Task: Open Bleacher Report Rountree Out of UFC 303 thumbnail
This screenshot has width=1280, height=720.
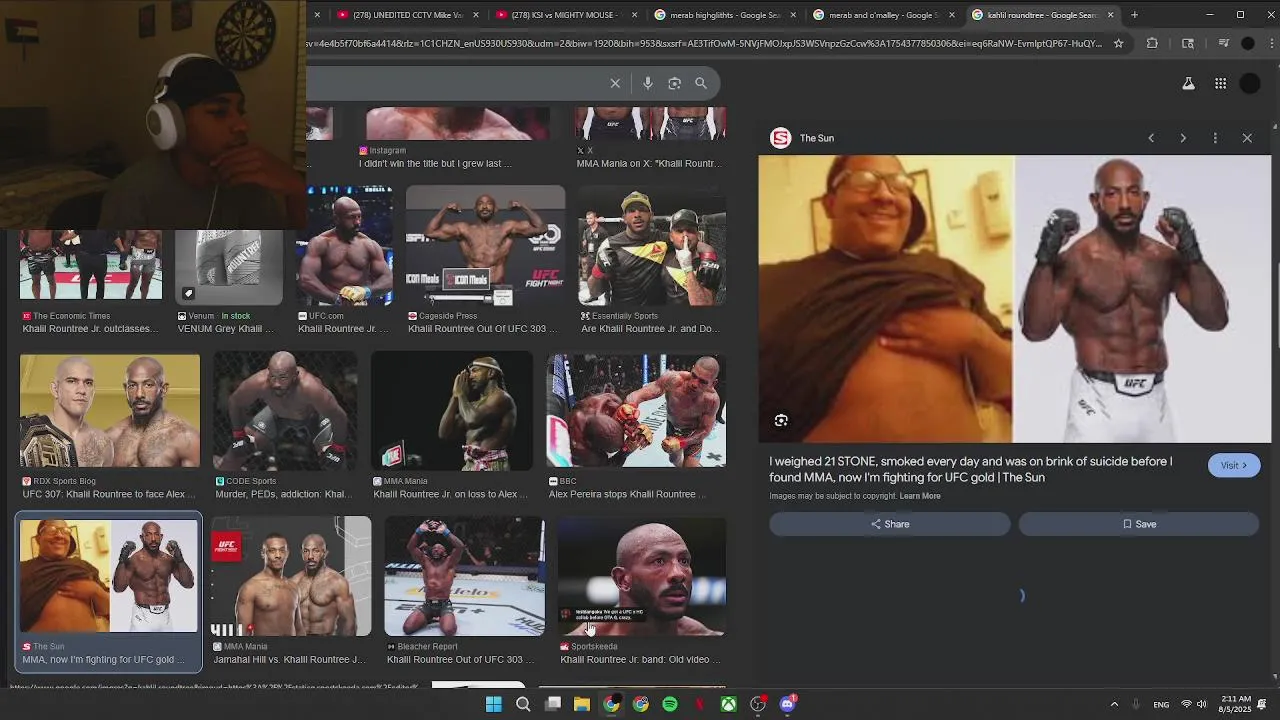Action: 465,578
